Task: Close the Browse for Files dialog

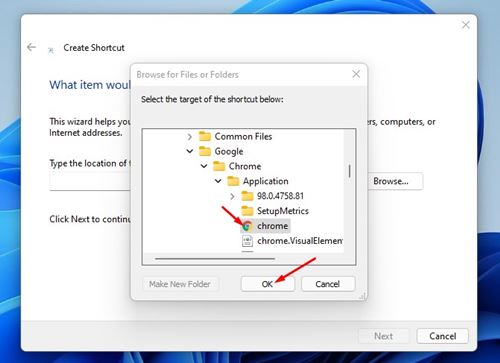Action: click(x=356, y=74)
